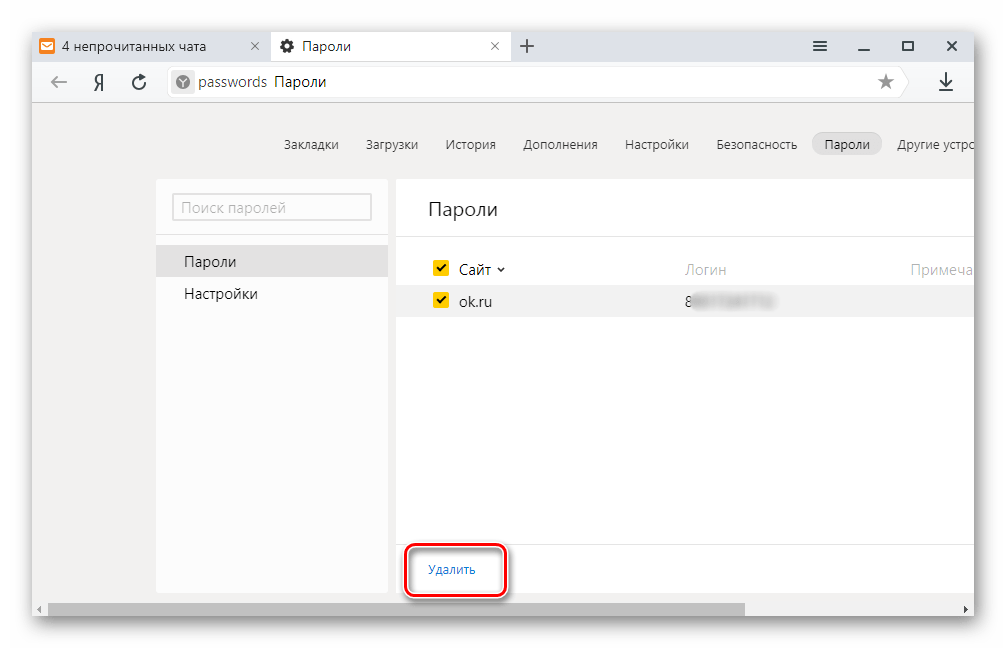Open a new tab with the plus icon
The image size is (1006, 648).
pyautogui.click(x=527, y=46)
